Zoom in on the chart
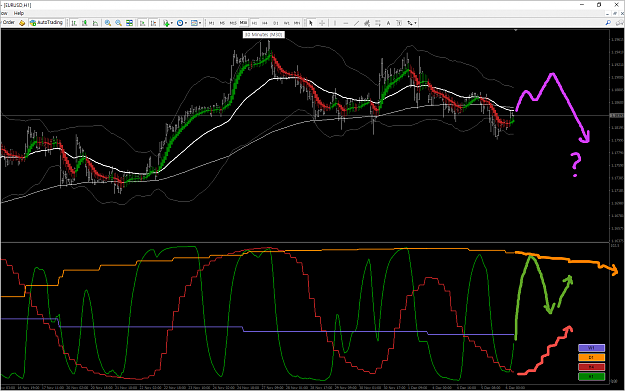Image resolution: width=625 pixels, height=391 pixels. [x=108, y=23]
